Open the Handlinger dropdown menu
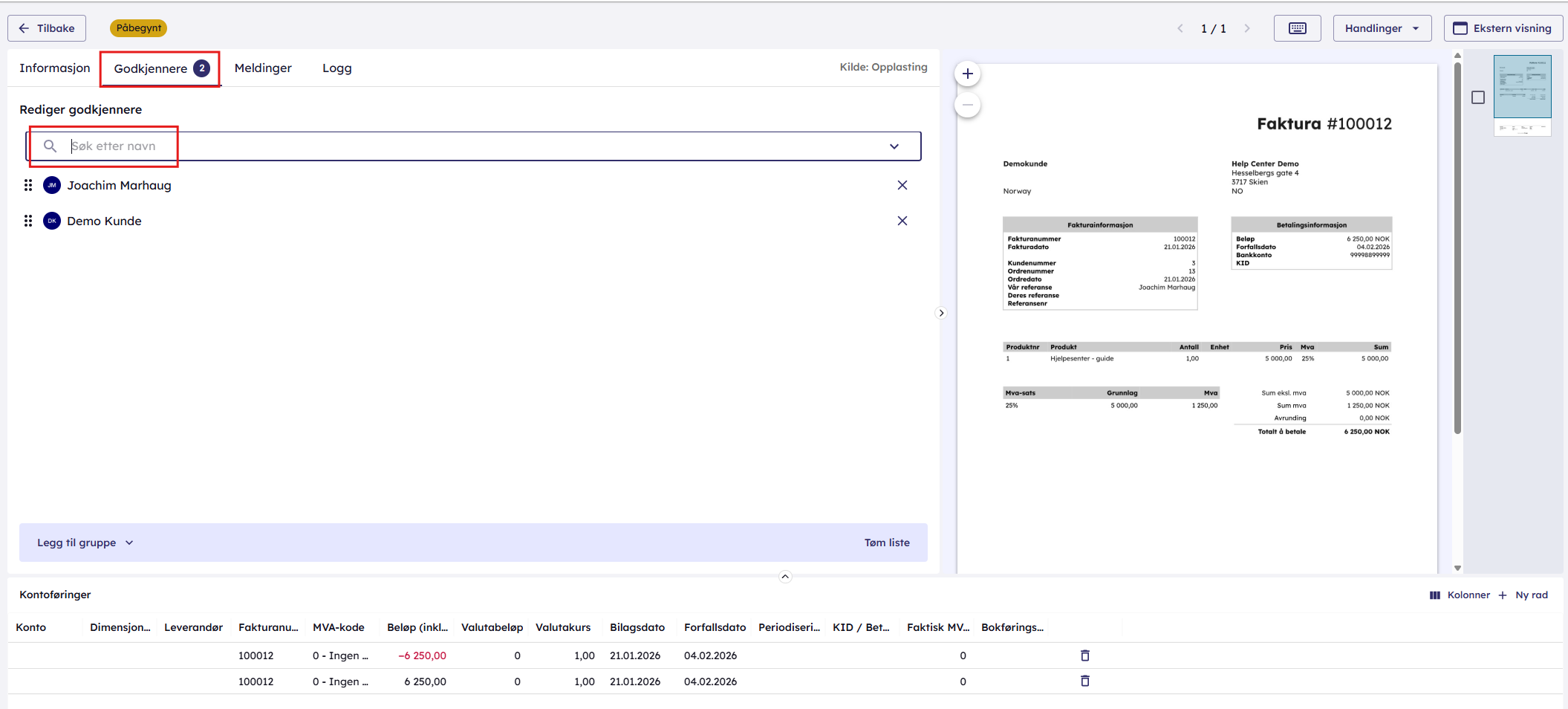The image size is (1568, 709). pyautogui.click(x=1382, y=28)
